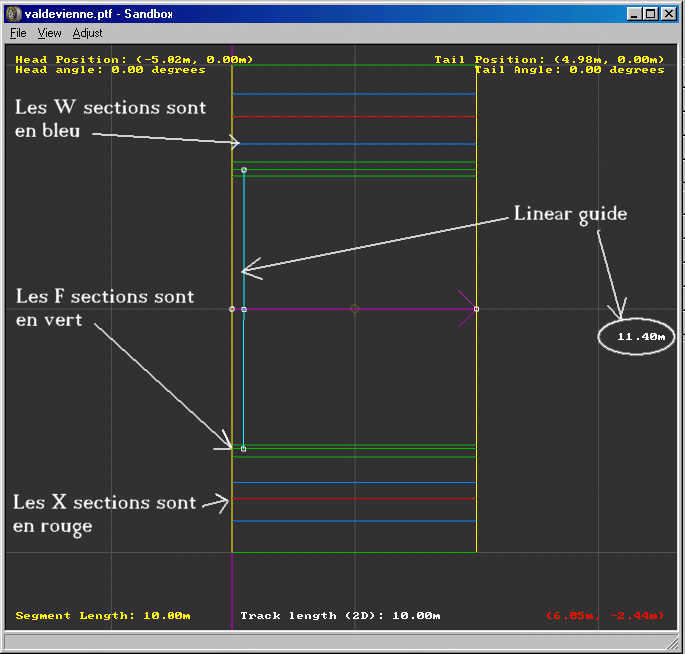Screen dimensions: 685x654
Task: Click the Segment Length 10.00m text
Action: tap(103, 616)
